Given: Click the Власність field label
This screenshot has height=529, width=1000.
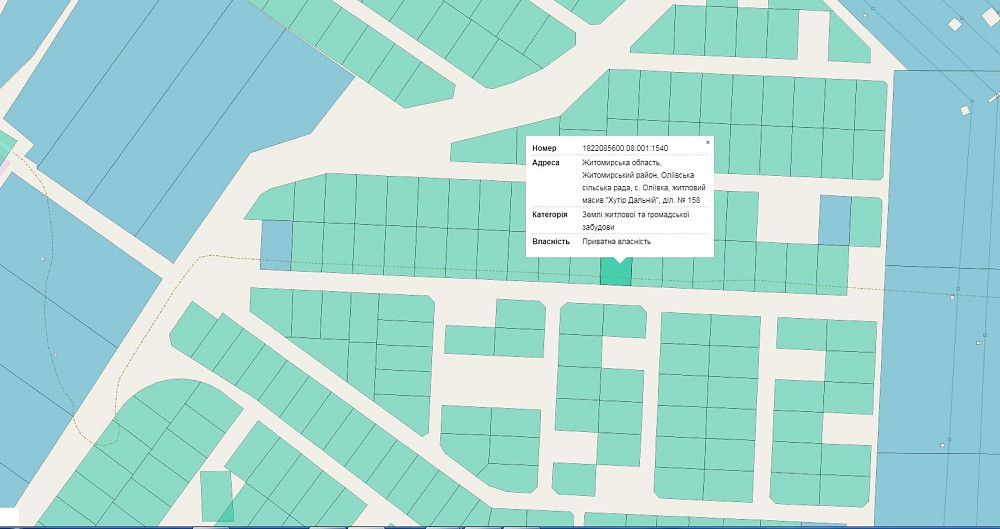Looking at the screenshot, I should click(551, 241).
